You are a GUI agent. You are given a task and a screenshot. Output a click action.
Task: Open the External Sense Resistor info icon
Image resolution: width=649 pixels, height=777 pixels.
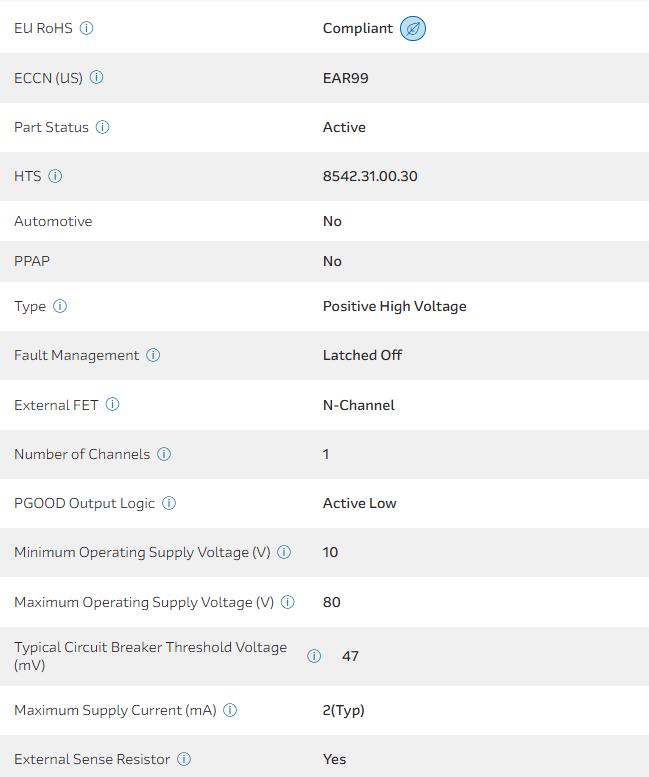[184, 759]
